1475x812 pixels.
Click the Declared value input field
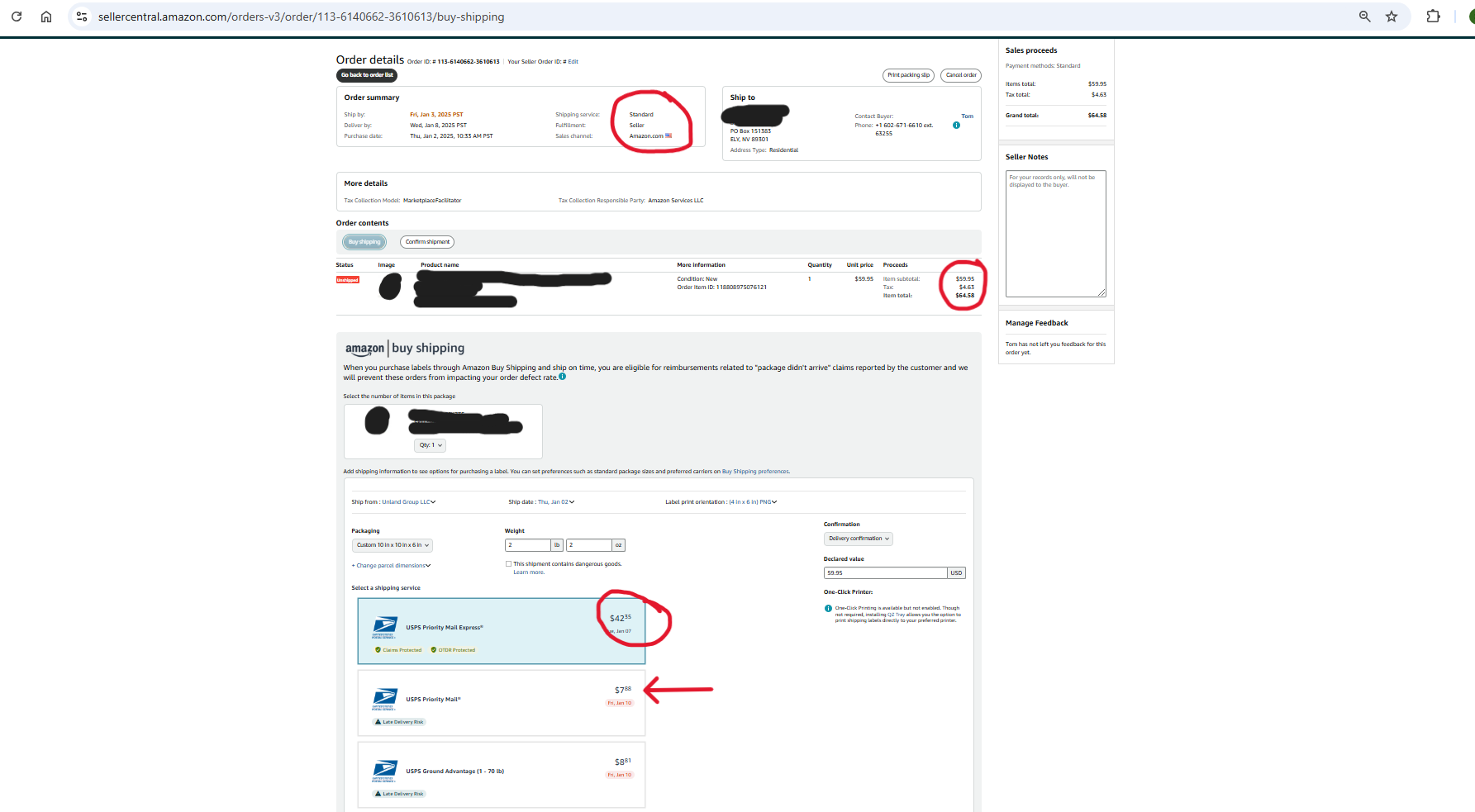click(x=885, y=572)
